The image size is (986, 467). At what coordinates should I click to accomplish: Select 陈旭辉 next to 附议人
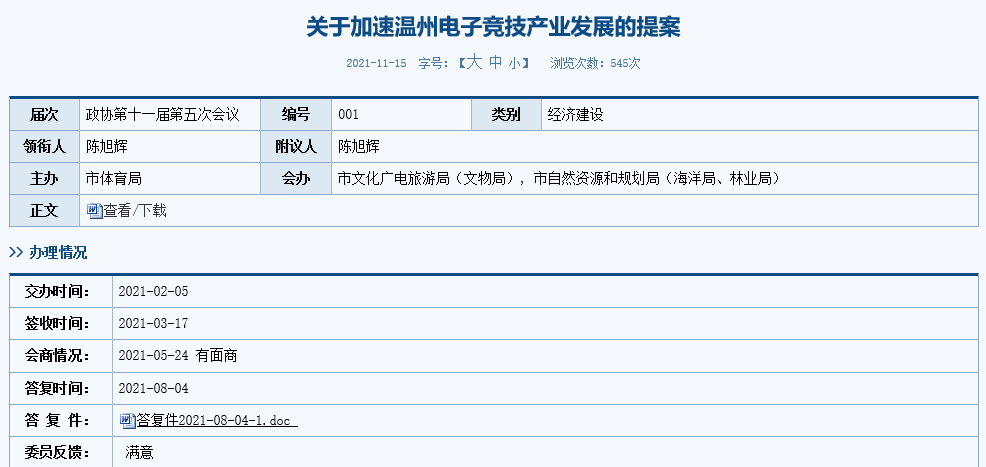click(358, 146)
